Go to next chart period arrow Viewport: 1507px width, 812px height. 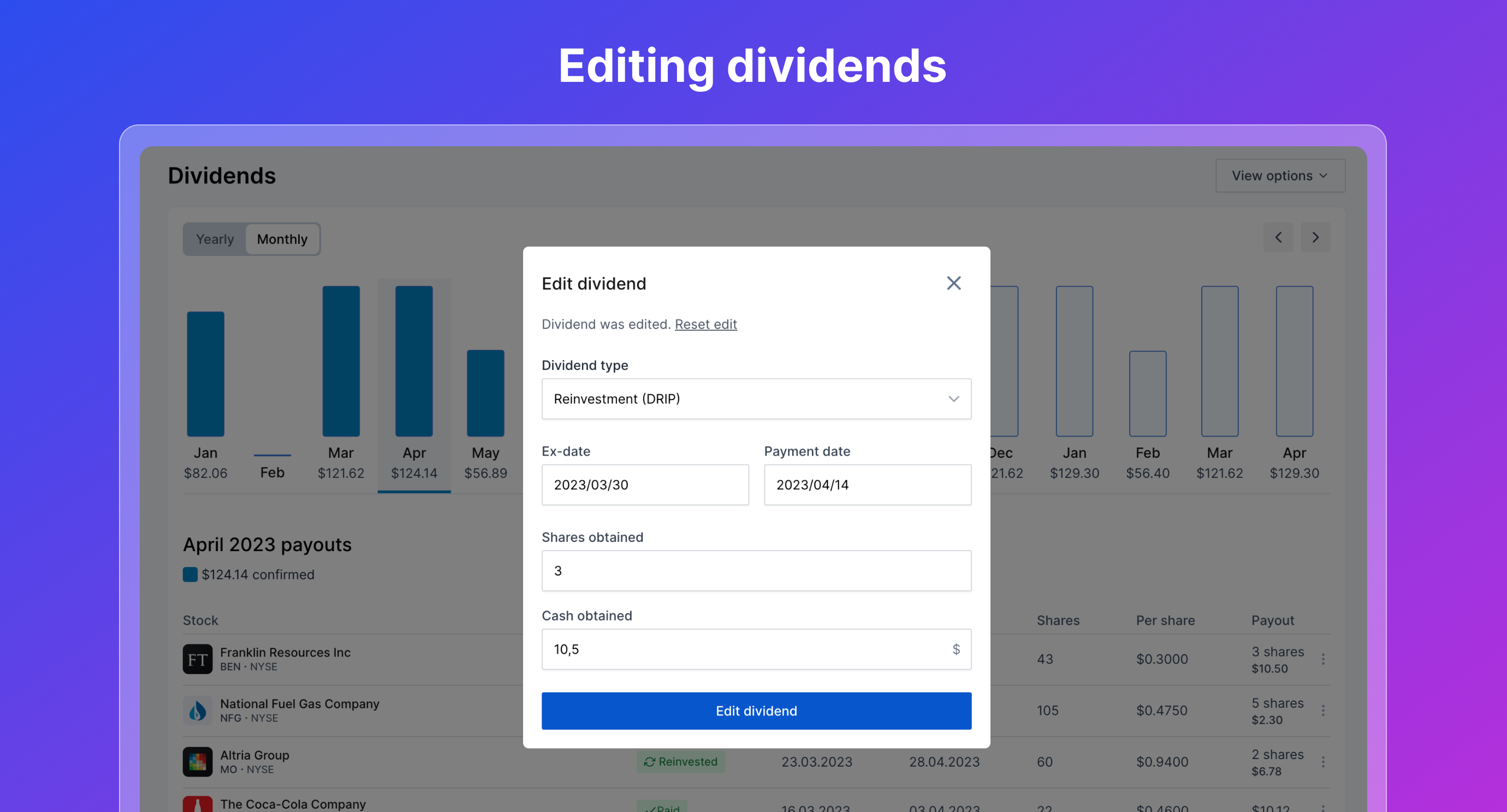click(1315, 237)
